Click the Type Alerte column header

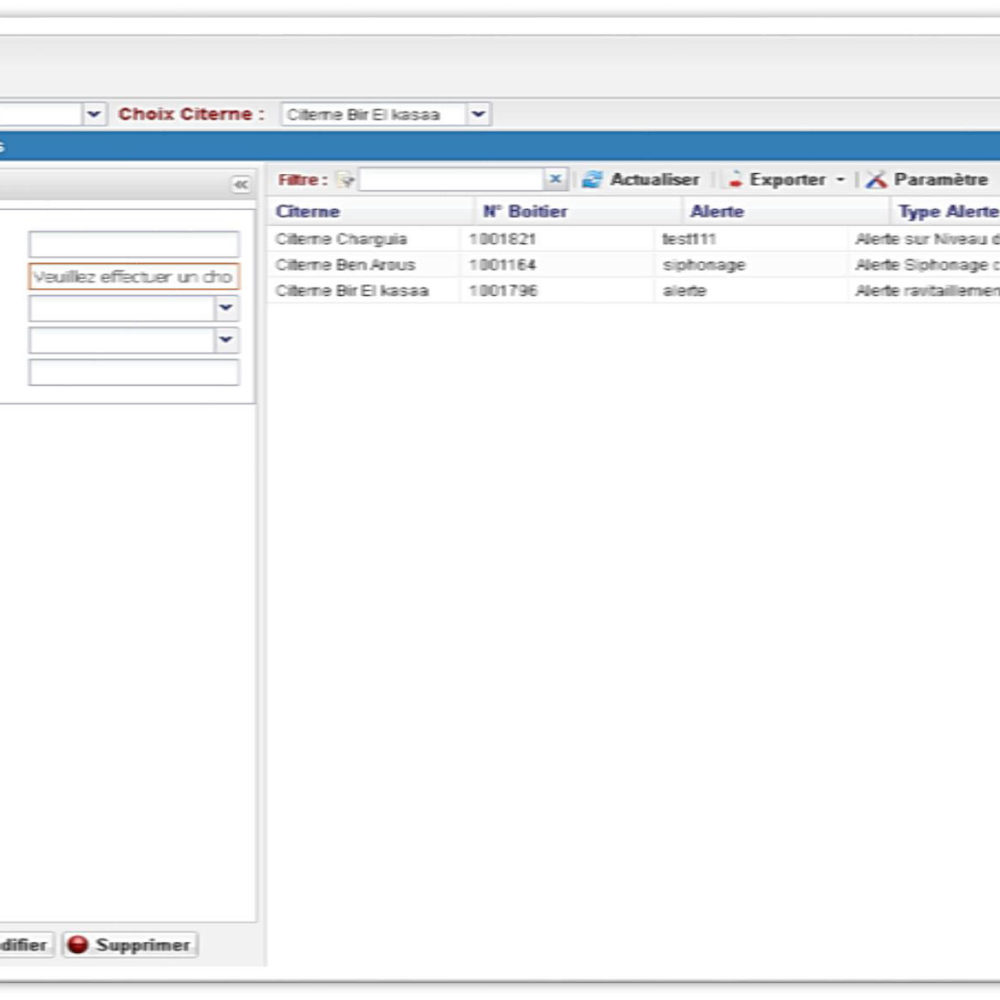point(947,212)
